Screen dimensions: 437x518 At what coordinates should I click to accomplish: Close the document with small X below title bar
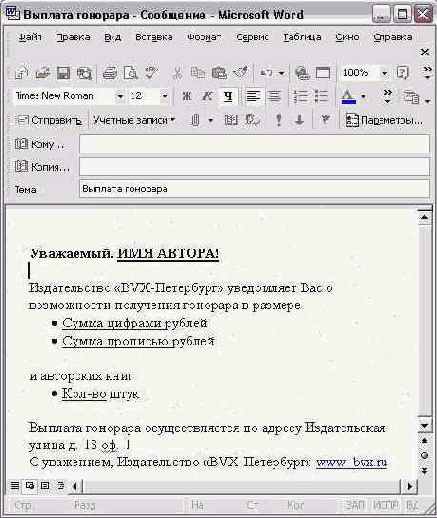pyautogui.click(x=425, y=52)
